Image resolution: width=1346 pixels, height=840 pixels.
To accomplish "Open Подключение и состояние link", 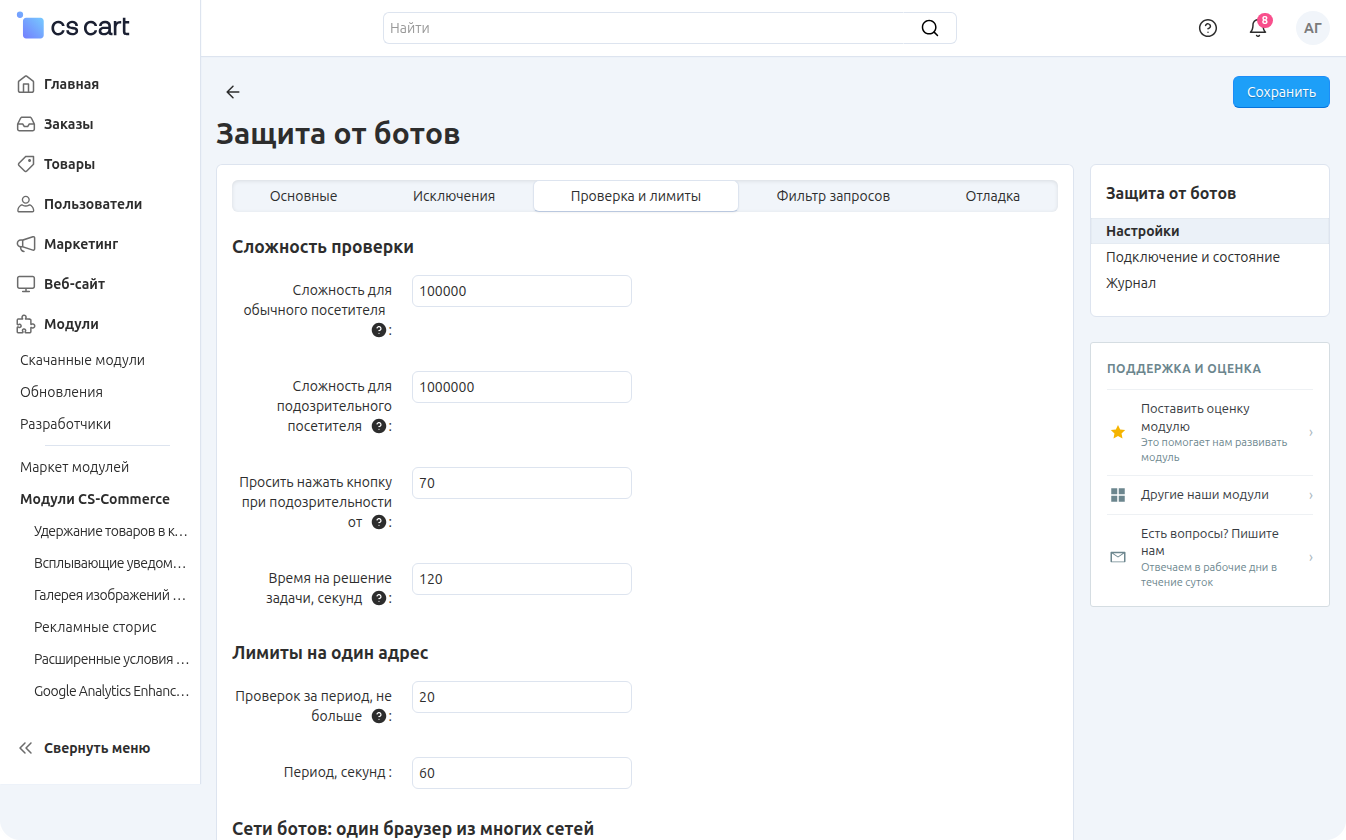I will point(1193,257).
